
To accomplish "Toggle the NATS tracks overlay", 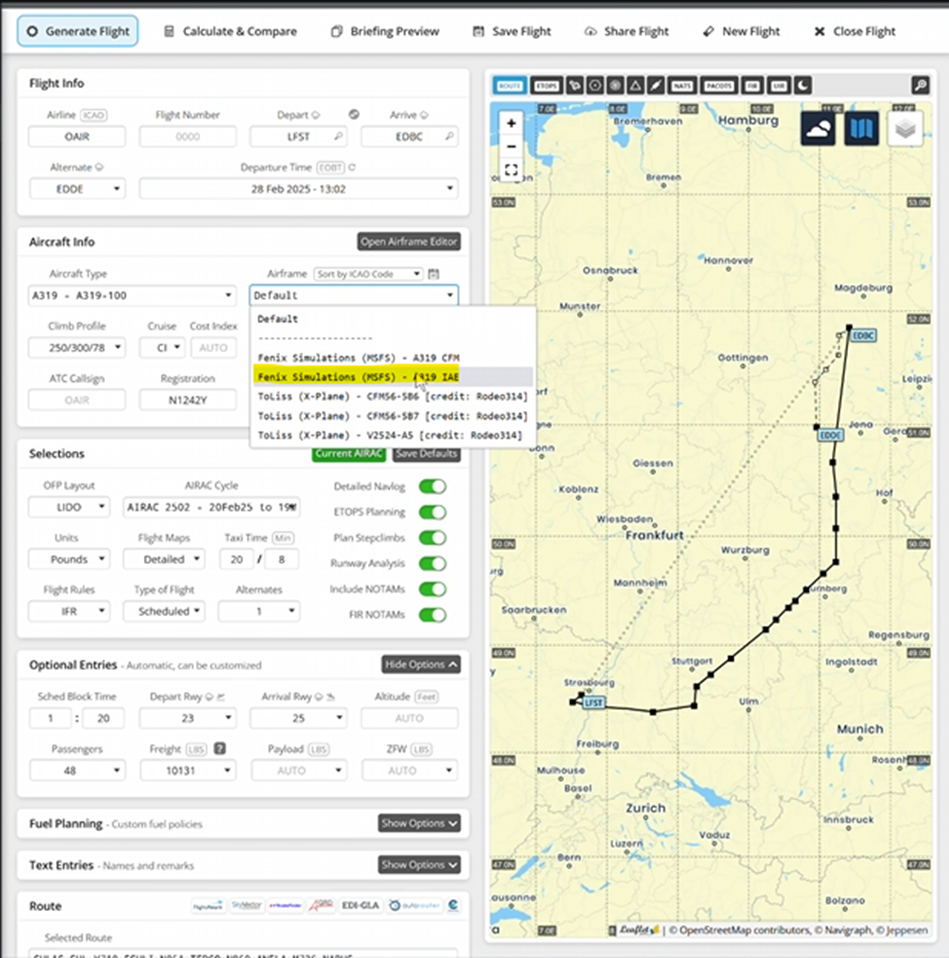I will (x=682, y=86).
